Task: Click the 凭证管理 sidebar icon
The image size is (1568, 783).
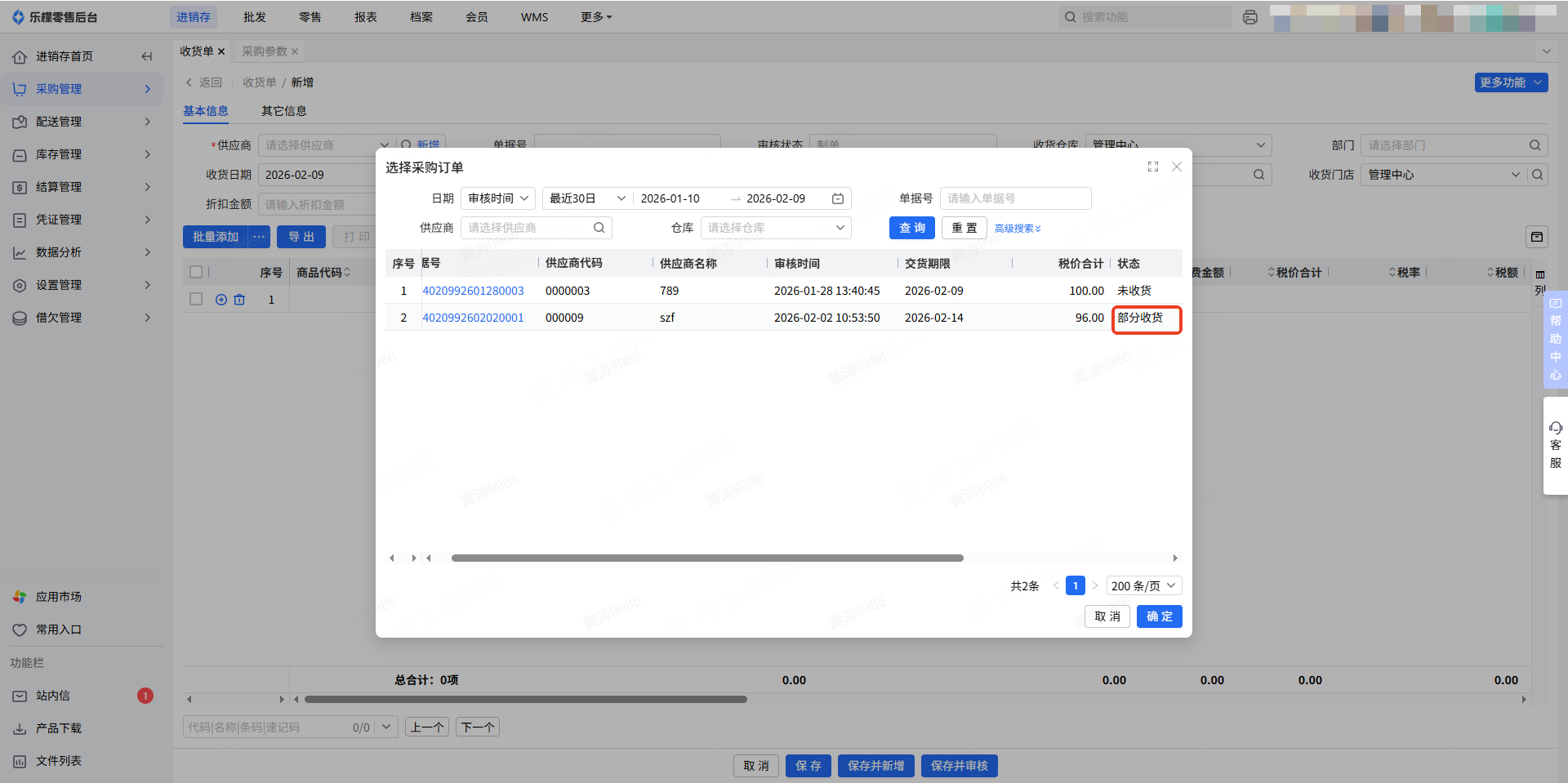Action: (x=20, y=220)
